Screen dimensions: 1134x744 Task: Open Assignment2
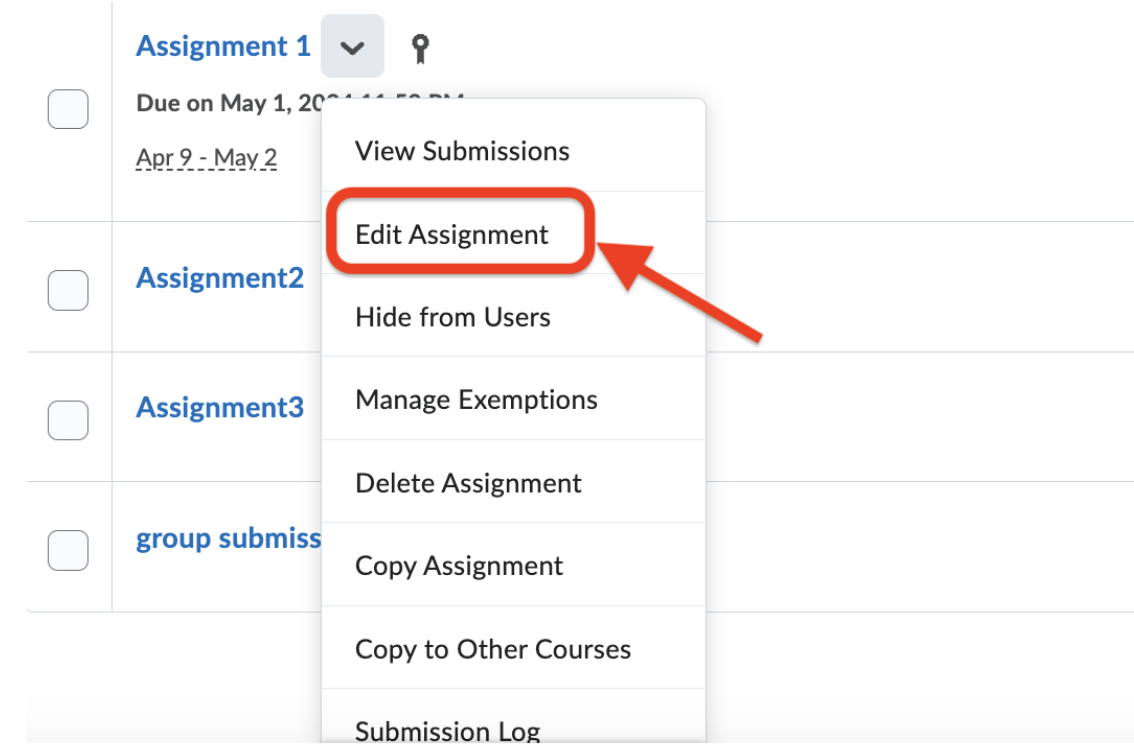[219, 278]
